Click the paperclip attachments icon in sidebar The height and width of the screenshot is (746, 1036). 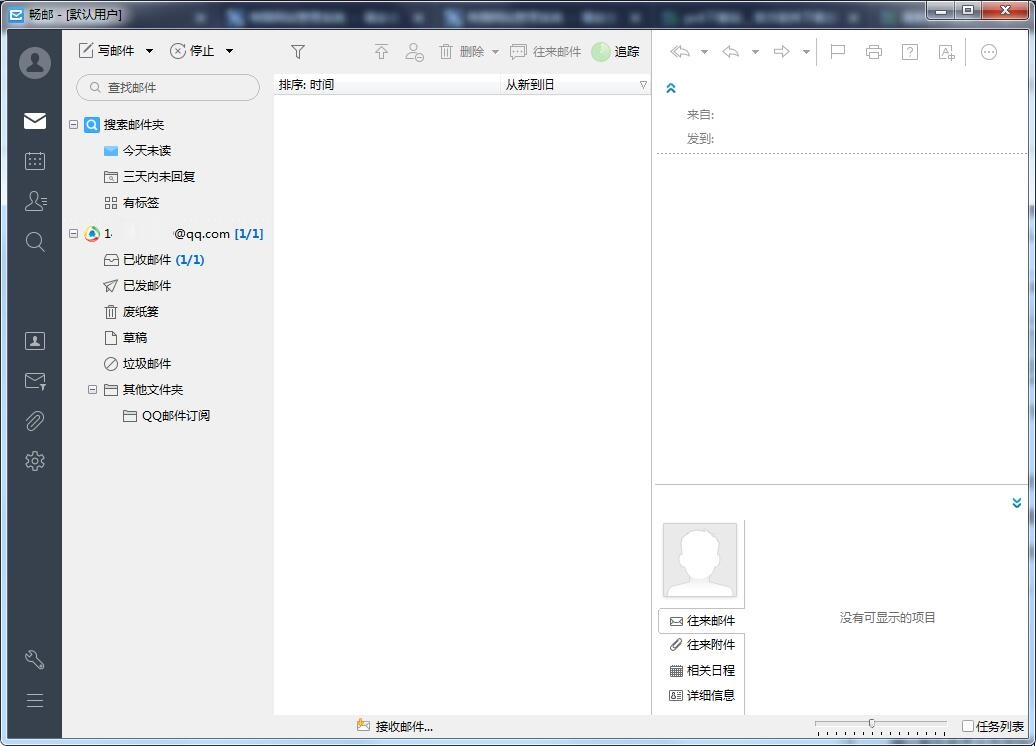click(x=34, y=421)
